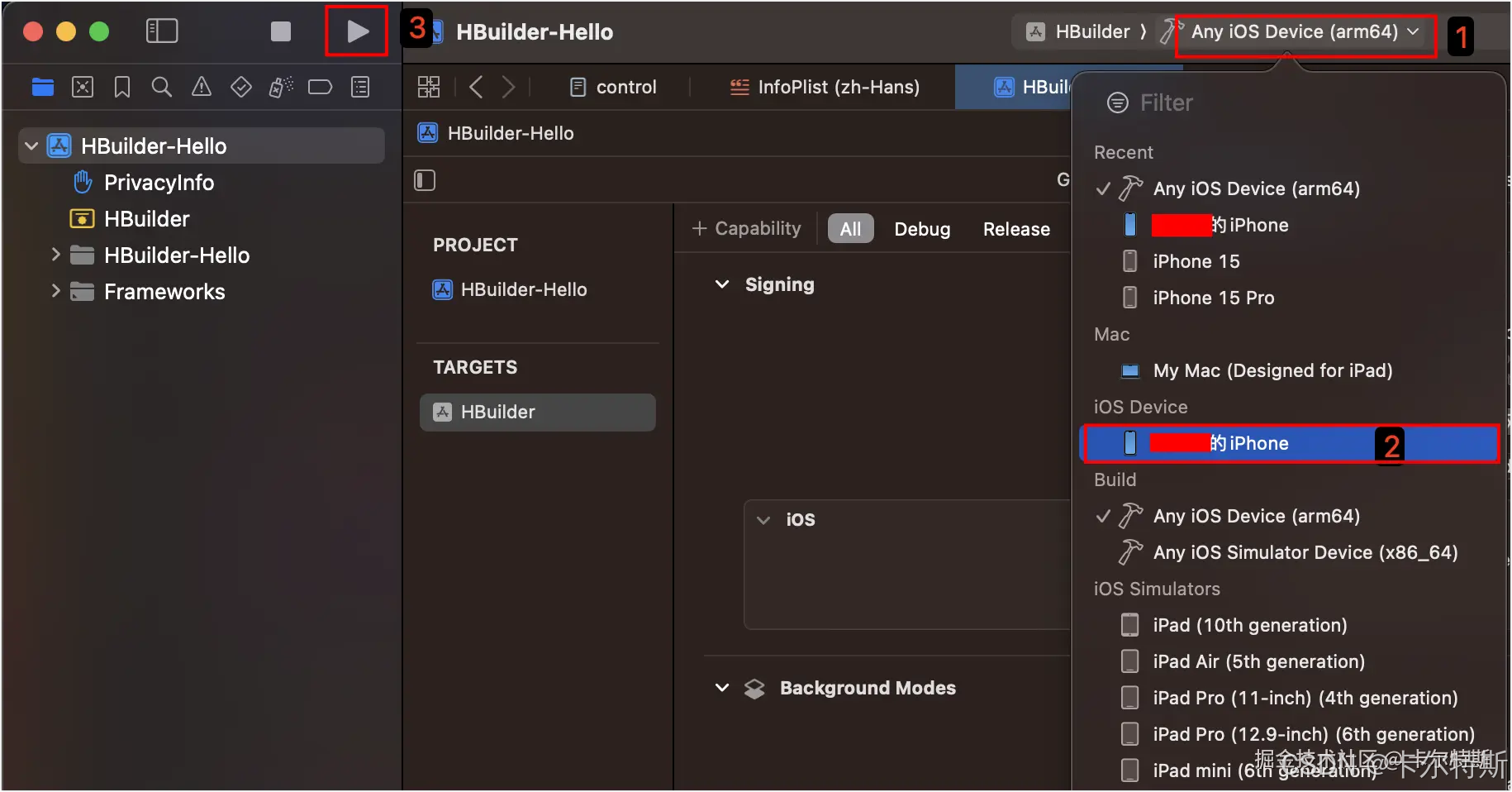Go back in editor history
Image resolution: width=1512 pixels, height=792 pixels.
[x=476, y=87]
